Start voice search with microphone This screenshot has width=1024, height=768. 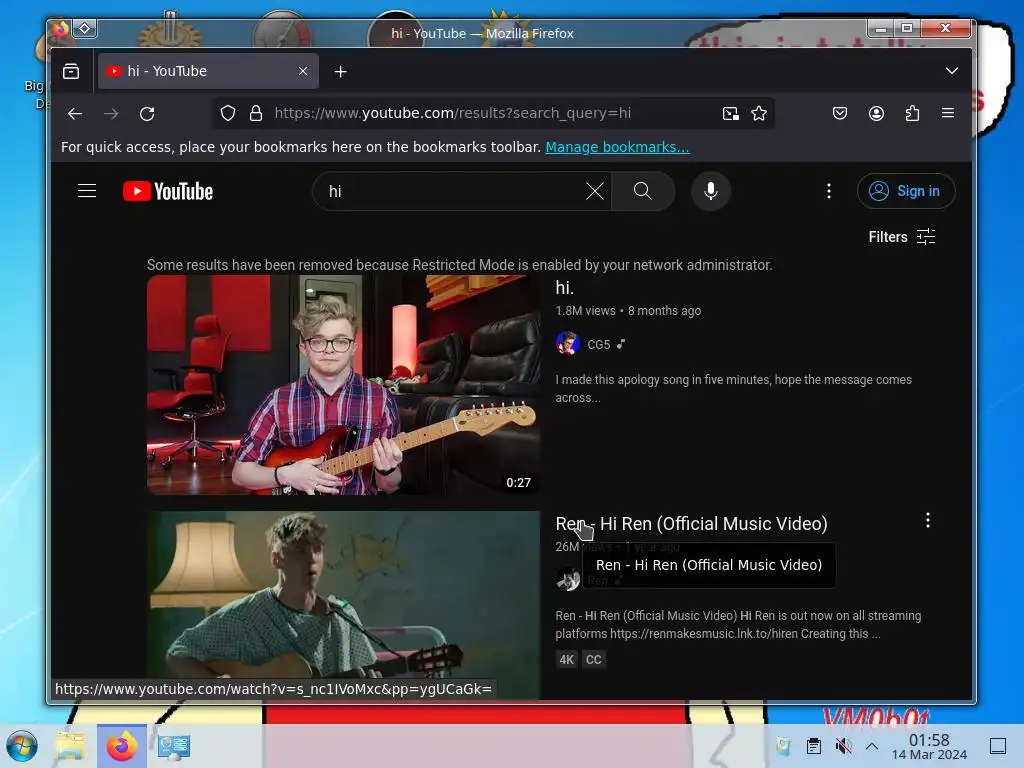pos(711,191)
